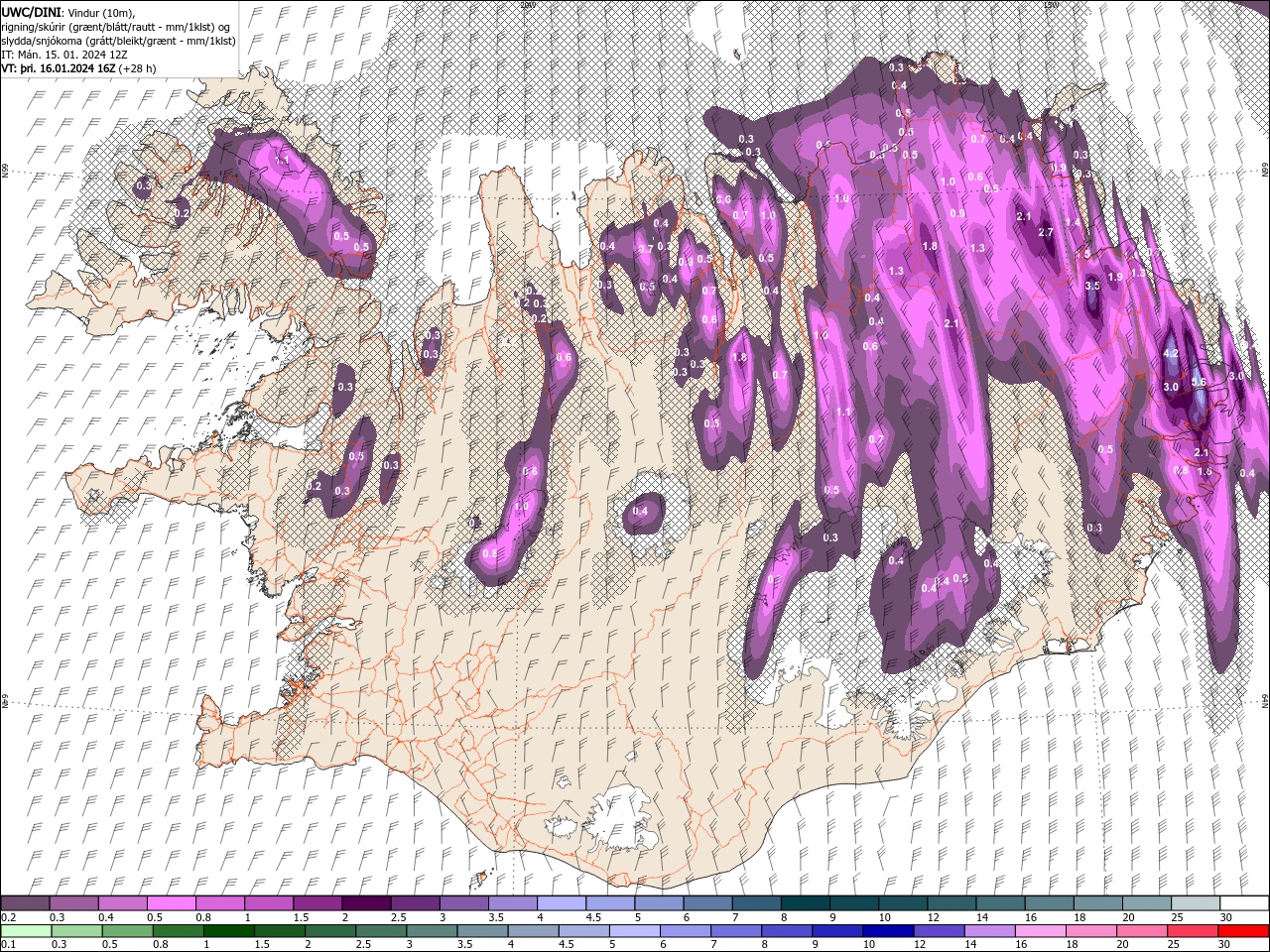Image resolution: width=1270 pixels, height=952 pixels.
Task: Select the upper legend swatch labeled 0.3
Action: (74, 903)
